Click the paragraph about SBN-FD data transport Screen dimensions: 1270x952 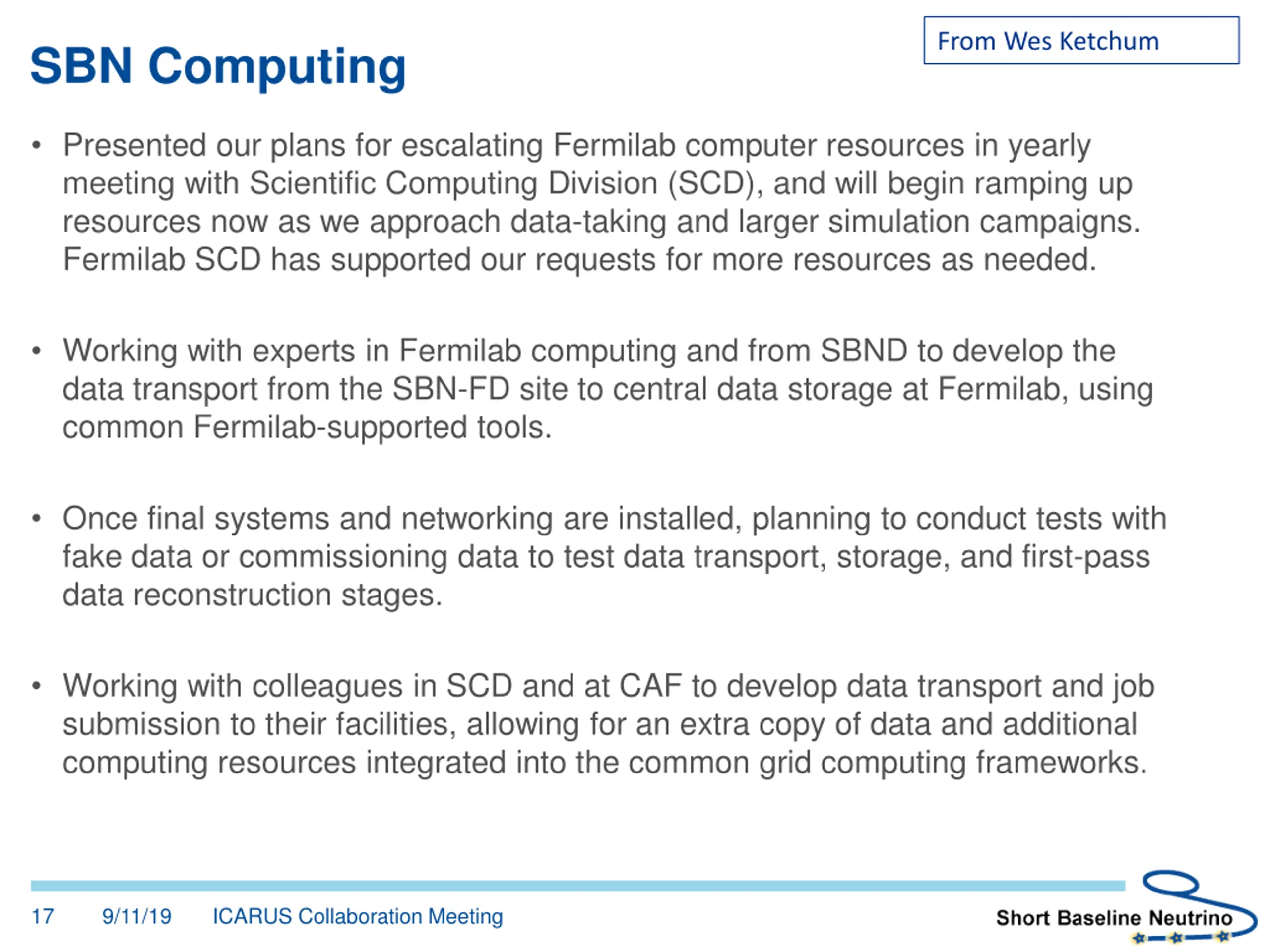tap(607, 389)
